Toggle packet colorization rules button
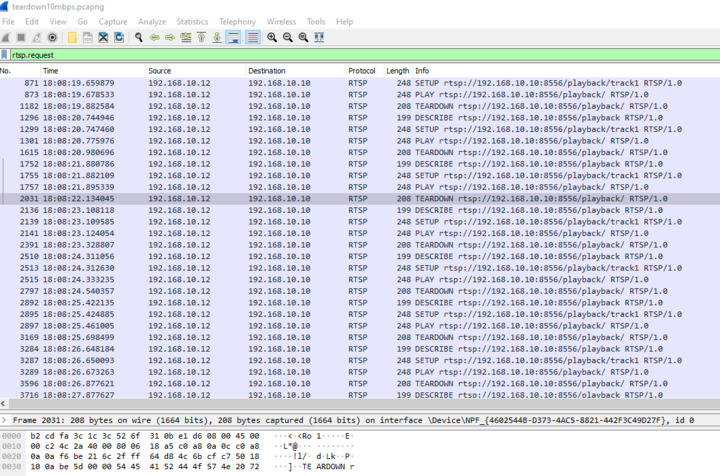This screenshot has height=476, width=720. pyautogui.click(x=252, y=38)
